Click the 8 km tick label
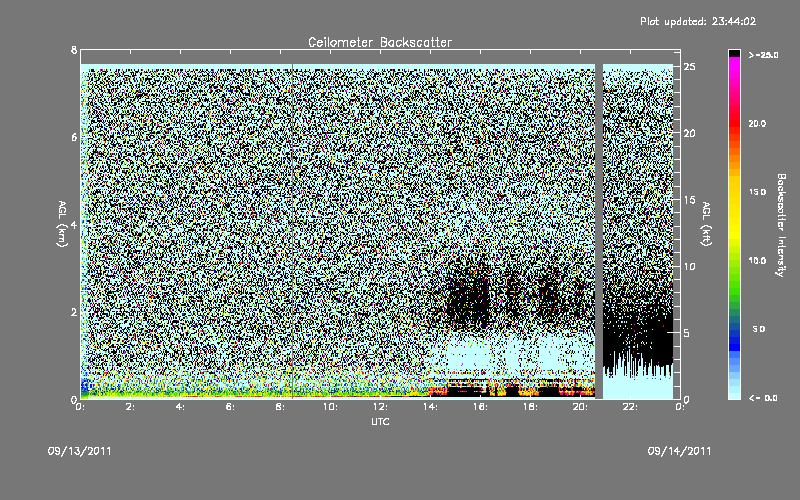800x500 pixels. coord(74,50)
